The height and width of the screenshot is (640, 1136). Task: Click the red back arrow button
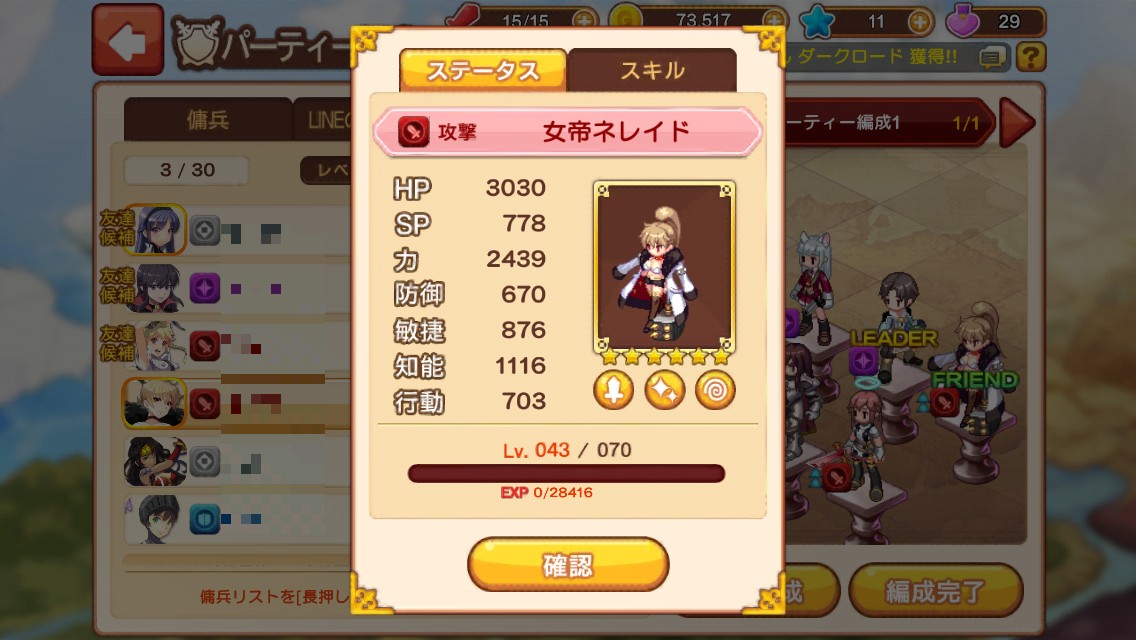pyautogui.click(x=128, y=40)
